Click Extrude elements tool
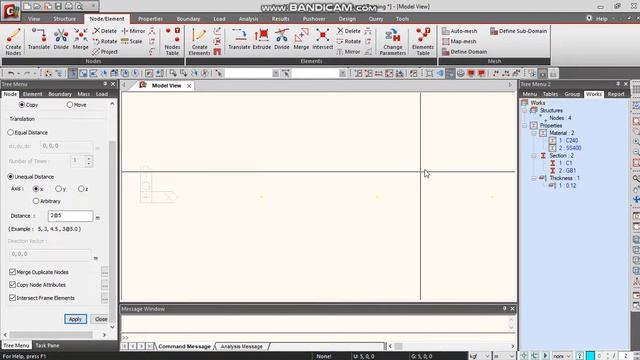640x360 pixels. click(262, 39)
